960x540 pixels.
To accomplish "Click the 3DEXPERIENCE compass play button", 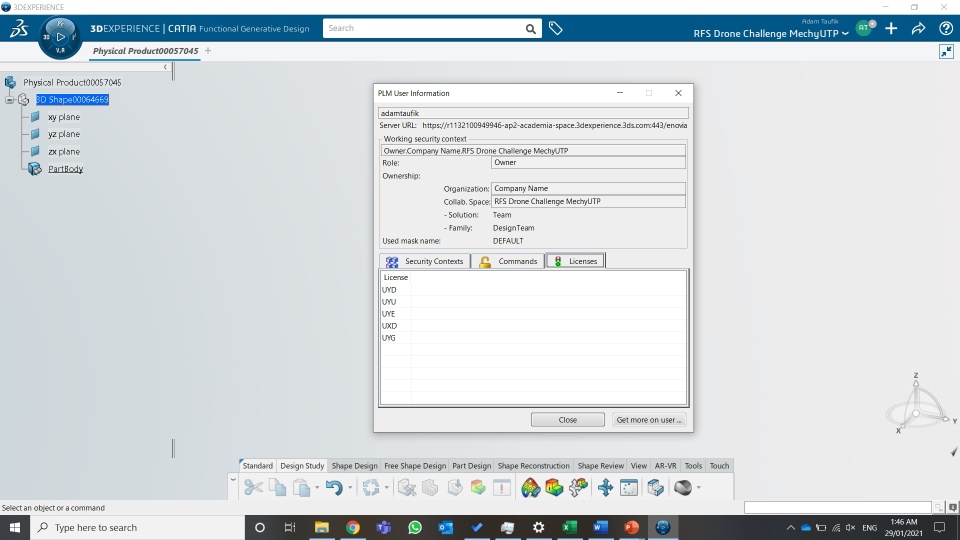I will pyautogui.click(x=60, y=37).
